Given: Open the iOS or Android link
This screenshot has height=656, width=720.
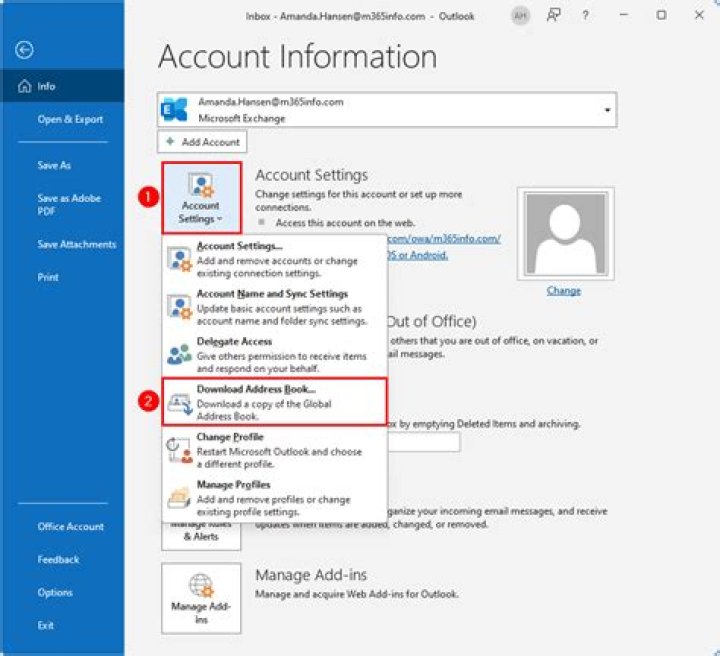Looking at the screenshot, I should point(418,255).
